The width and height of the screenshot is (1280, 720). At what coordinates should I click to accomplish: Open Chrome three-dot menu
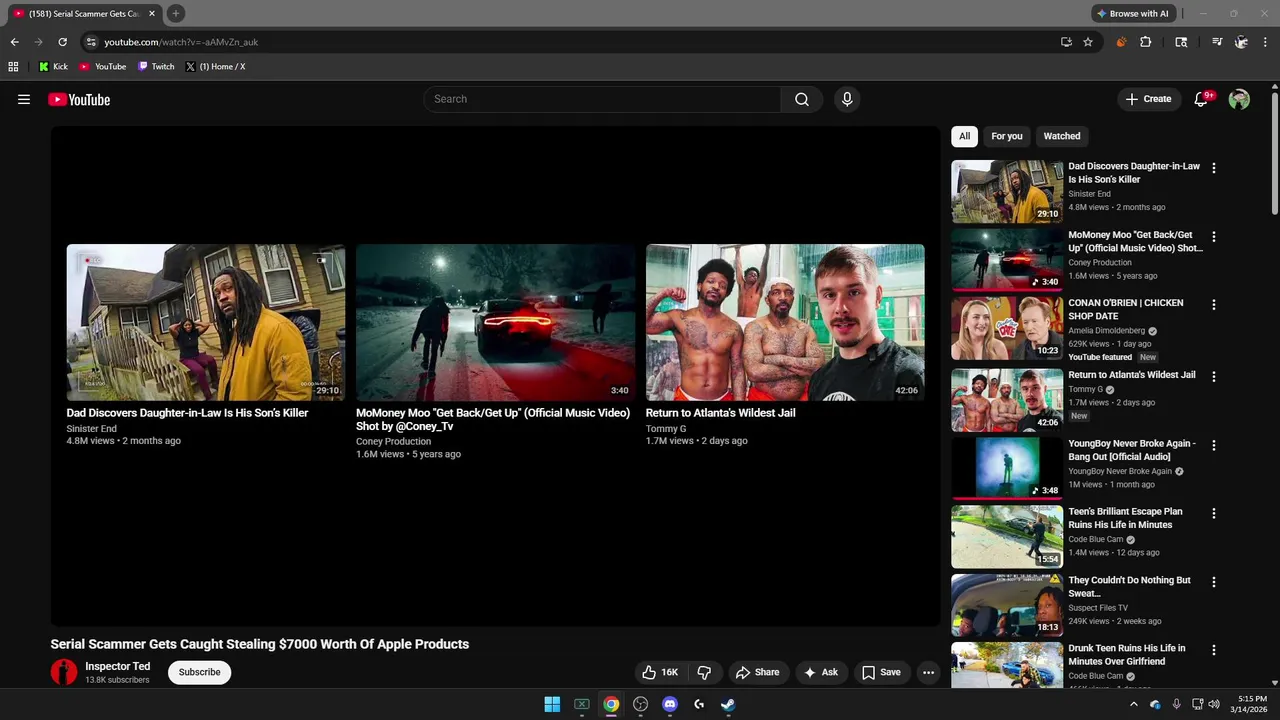click(1265, 42)
